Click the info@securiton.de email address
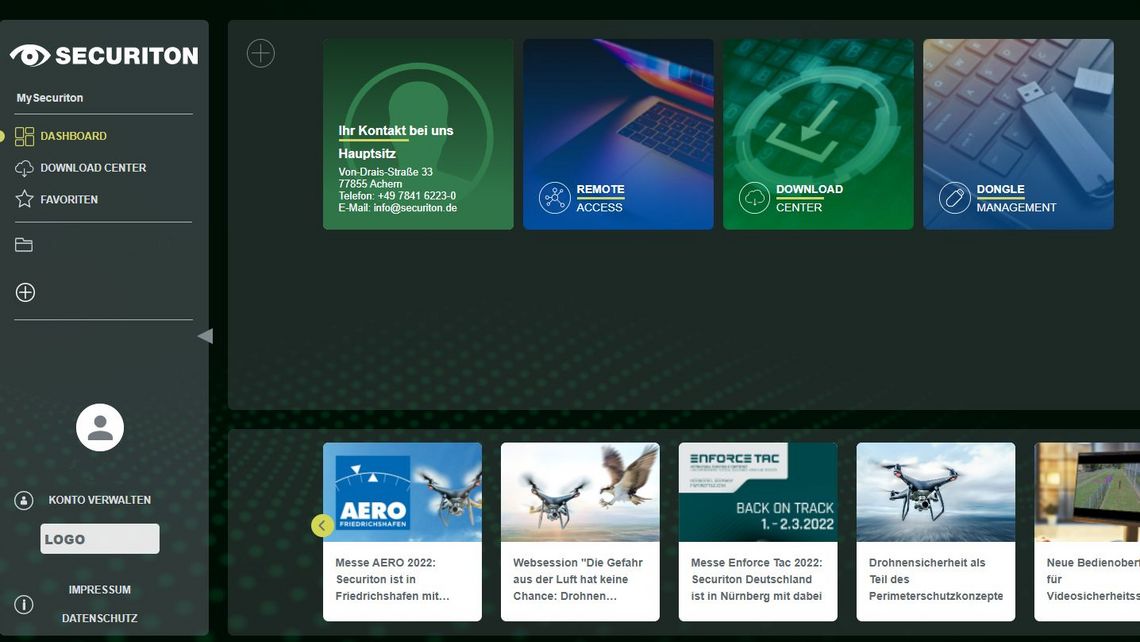This screenshot has height=642, width=1140. coord(415,208)
